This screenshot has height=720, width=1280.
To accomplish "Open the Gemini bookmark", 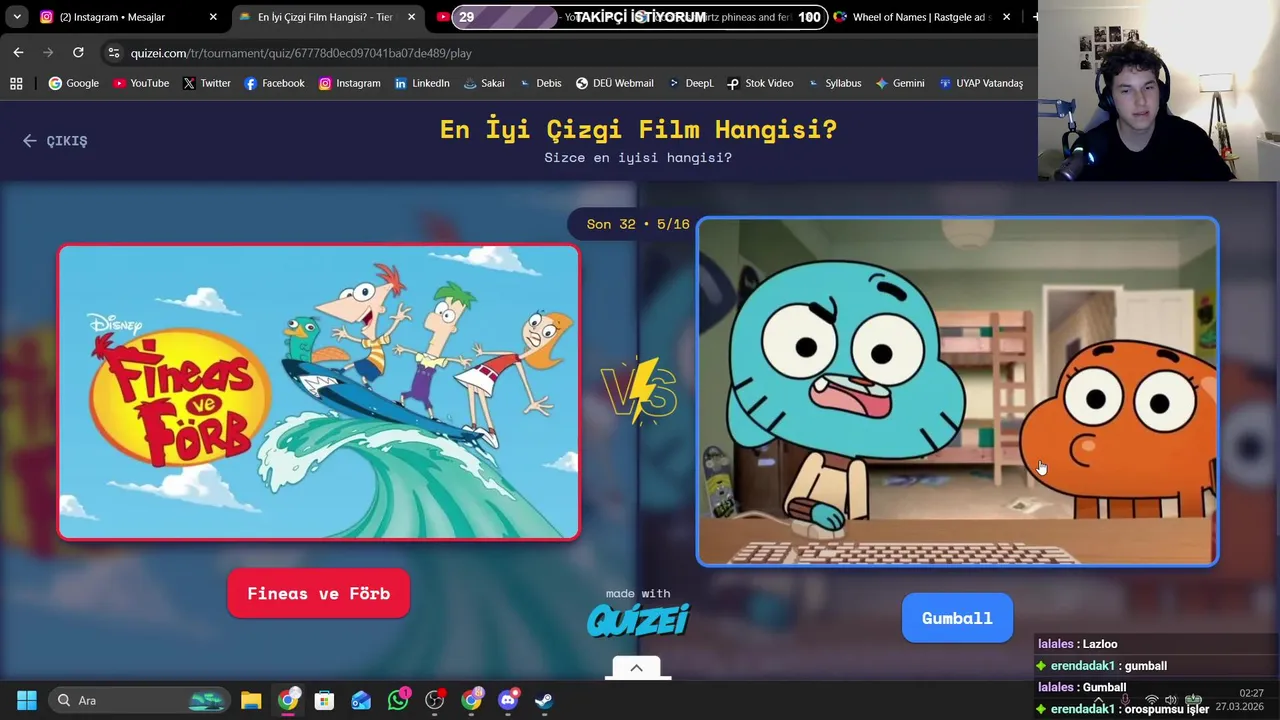I will (899, 83).
